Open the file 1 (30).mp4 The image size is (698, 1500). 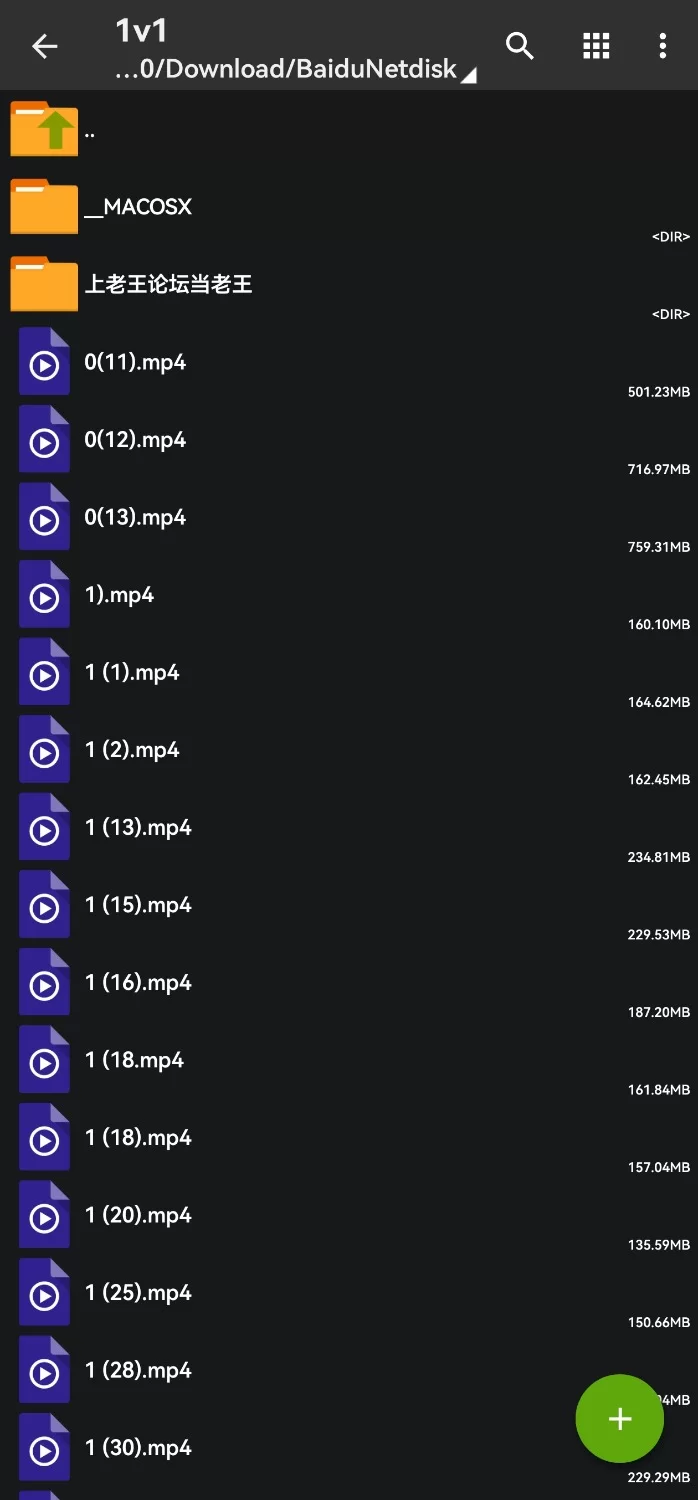138,1448
